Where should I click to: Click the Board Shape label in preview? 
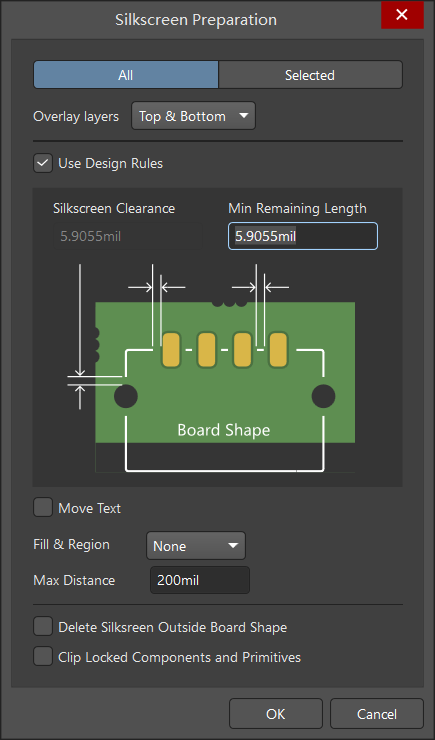[x=224, y=430]
